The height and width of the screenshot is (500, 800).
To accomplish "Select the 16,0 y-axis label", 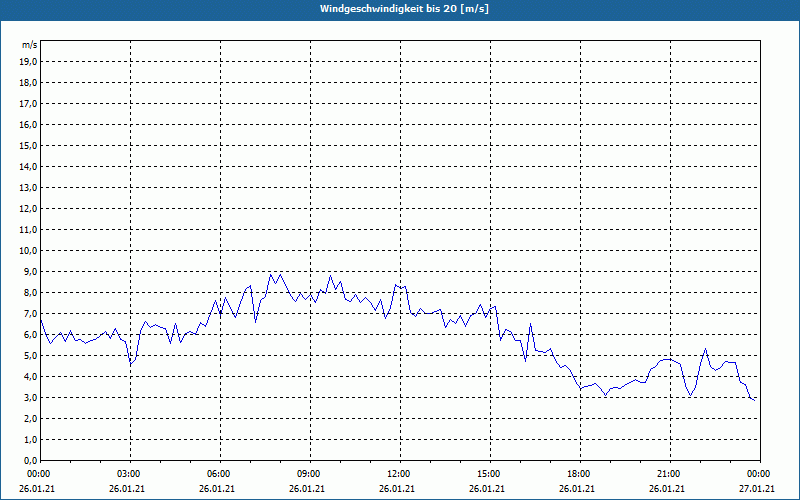I will point(28,124).
